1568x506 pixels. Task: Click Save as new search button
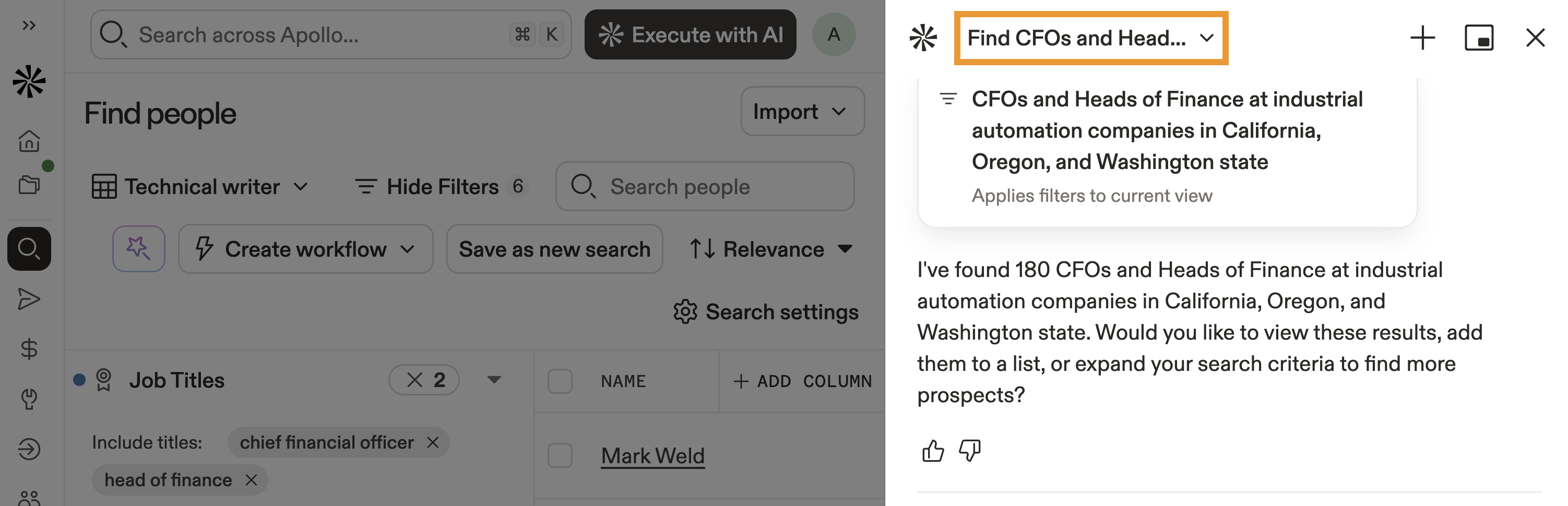[554, 249]
